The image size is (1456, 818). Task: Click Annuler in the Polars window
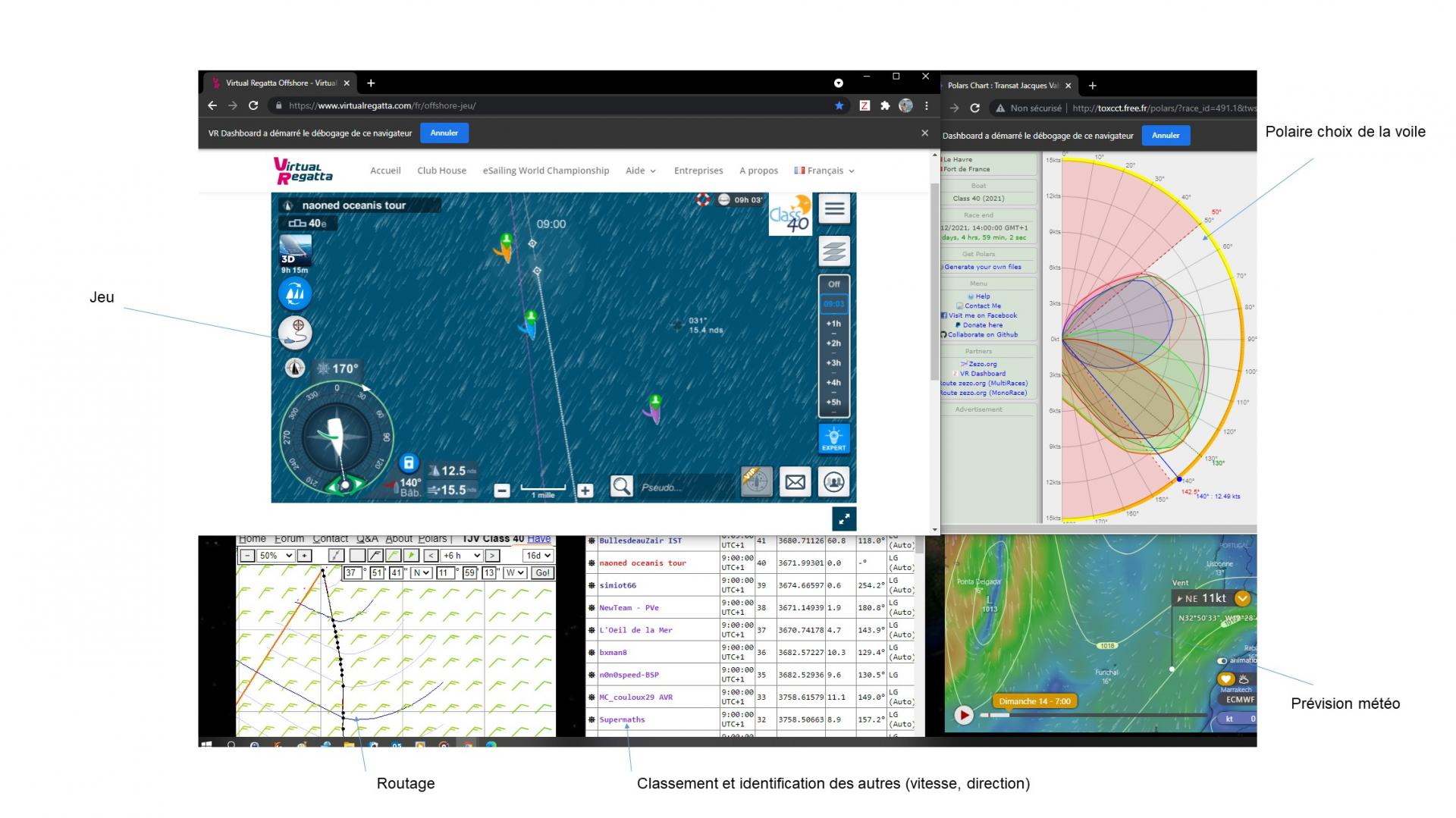click(x=1166, y=136)
